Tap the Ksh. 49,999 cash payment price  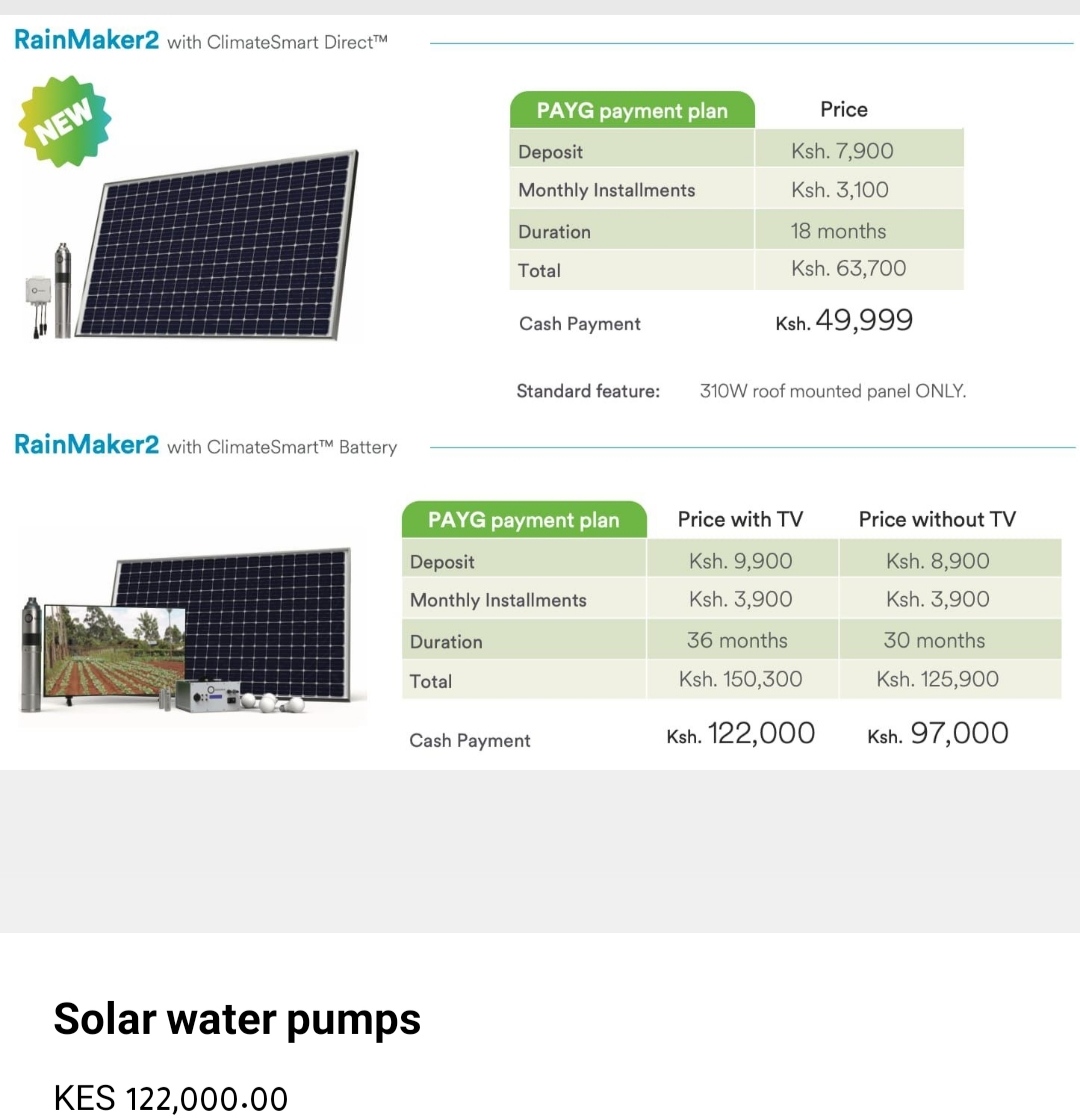[x=844, y=320]
